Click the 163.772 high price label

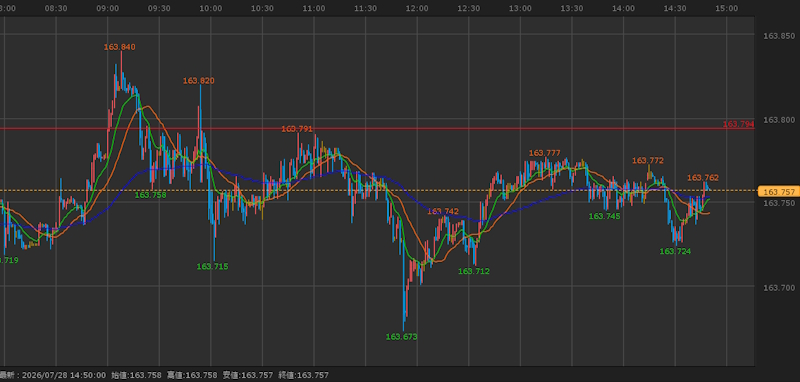(x=648, y=161)
